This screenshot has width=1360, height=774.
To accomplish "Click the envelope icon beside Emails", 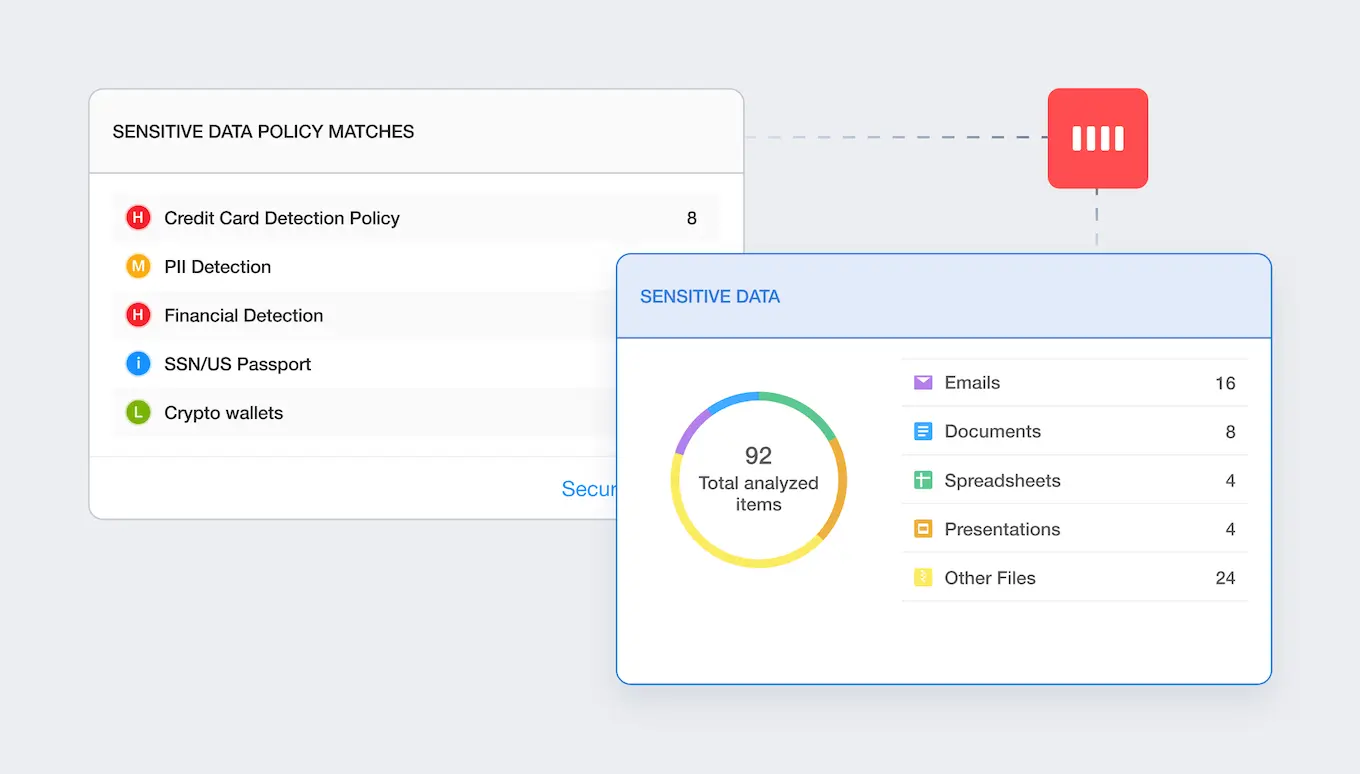I will coord(922,382).
